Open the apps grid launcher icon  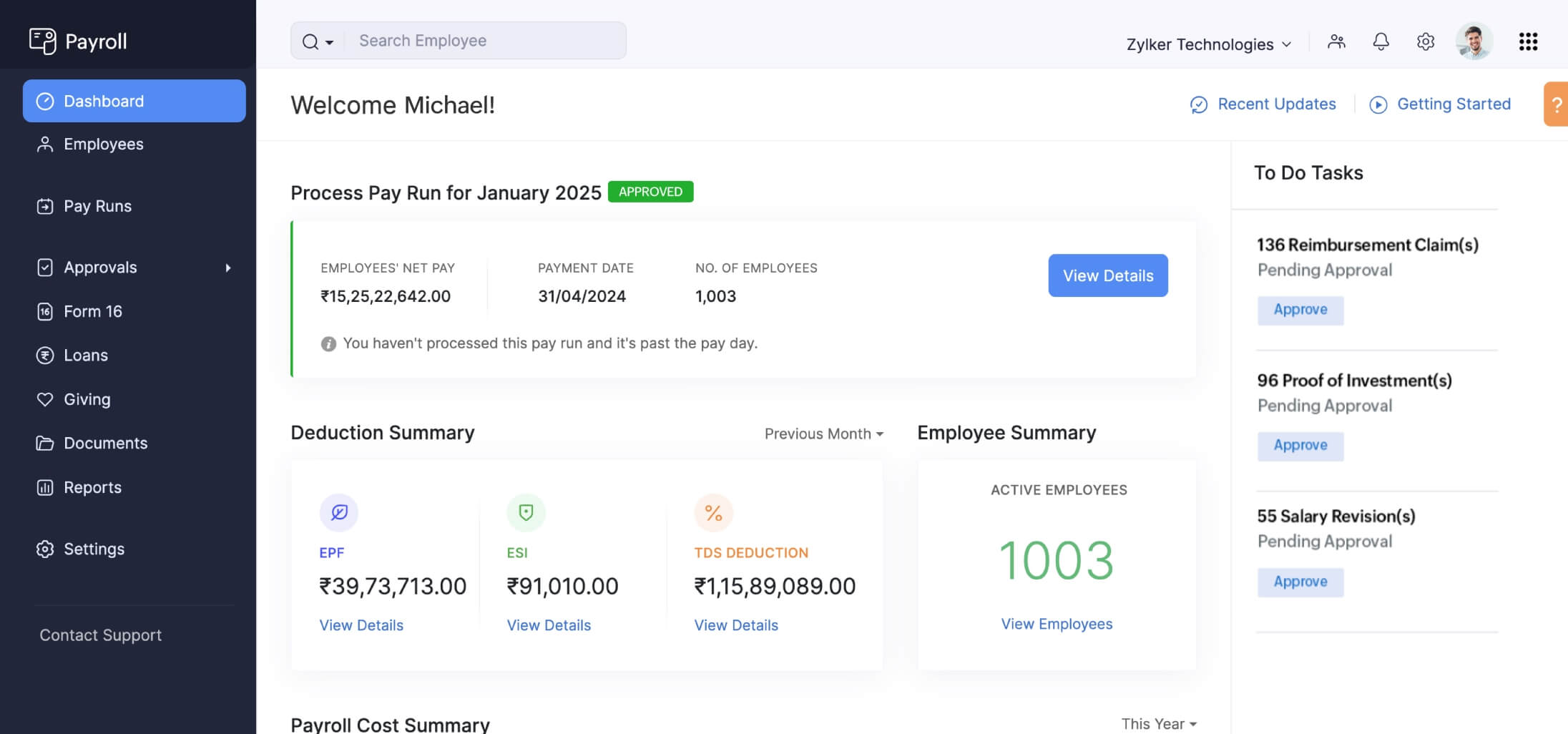coord(1528,41)
